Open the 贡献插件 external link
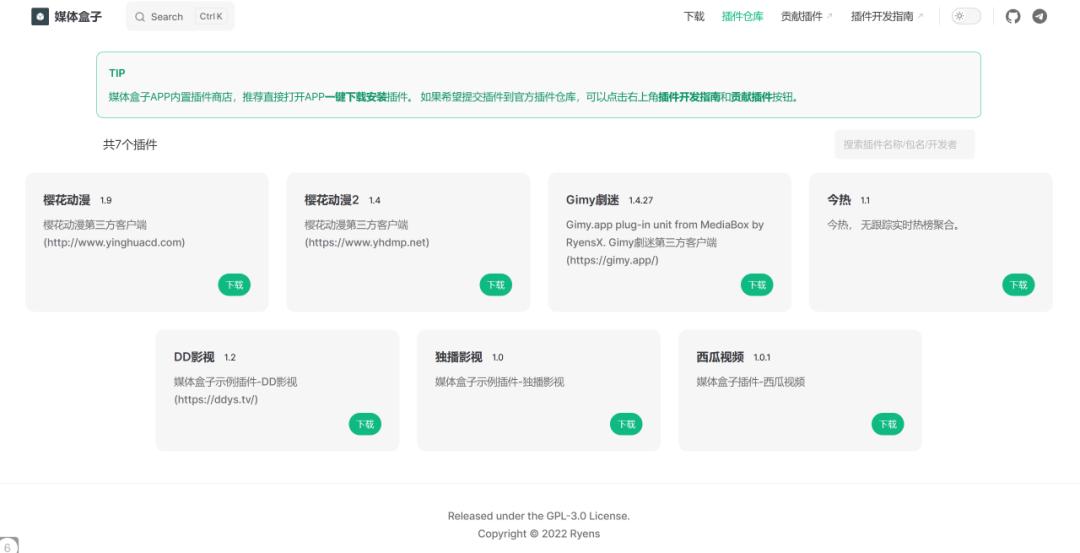 pyautogui.click(x=806, y=17)
